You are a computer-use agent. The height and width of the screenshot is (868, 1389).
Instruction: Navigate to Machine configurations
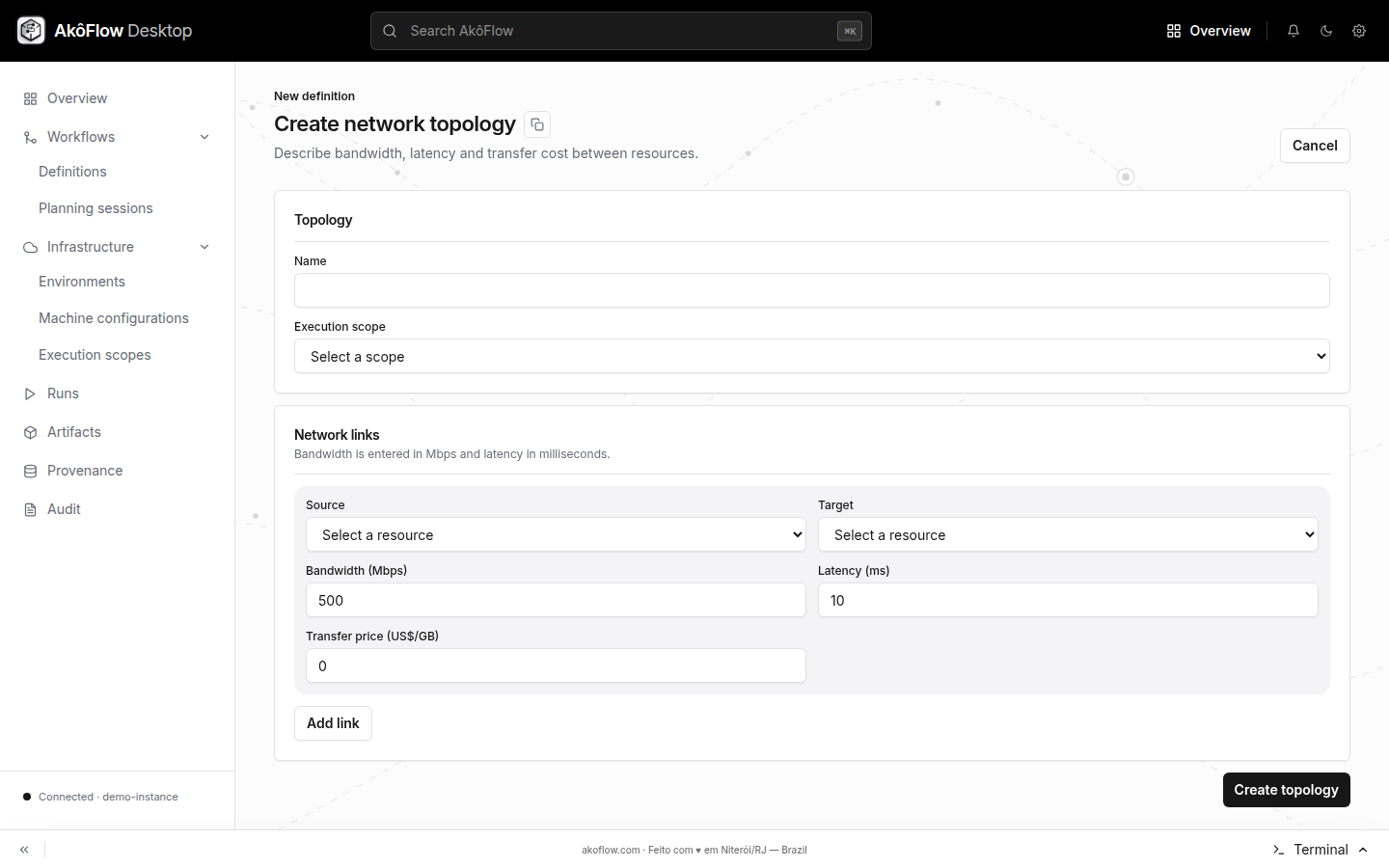[114, 318]
